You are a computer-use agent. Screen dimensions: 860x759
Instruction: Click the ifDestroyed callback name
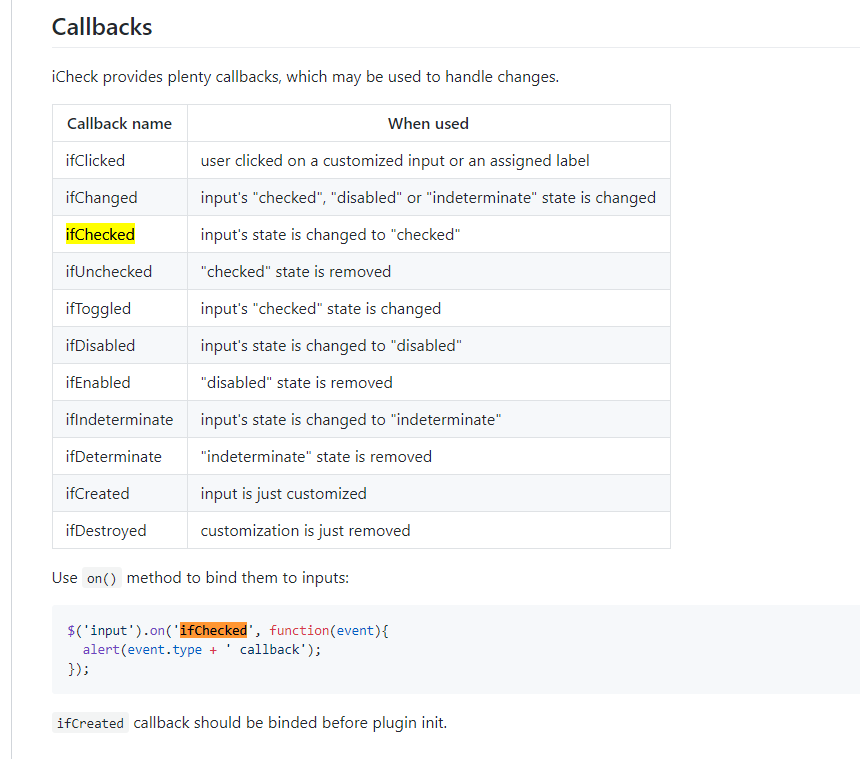coord(106,530)
